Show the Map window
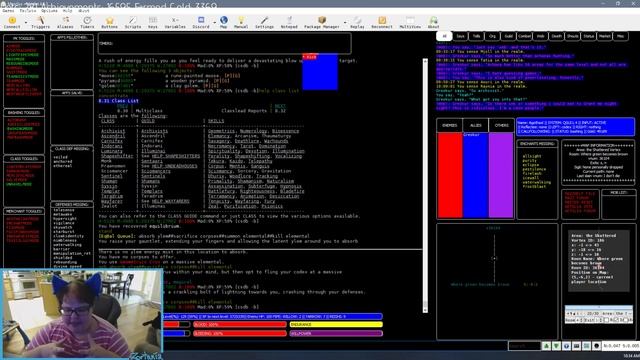The image size is (640, 360). point(223,22)
